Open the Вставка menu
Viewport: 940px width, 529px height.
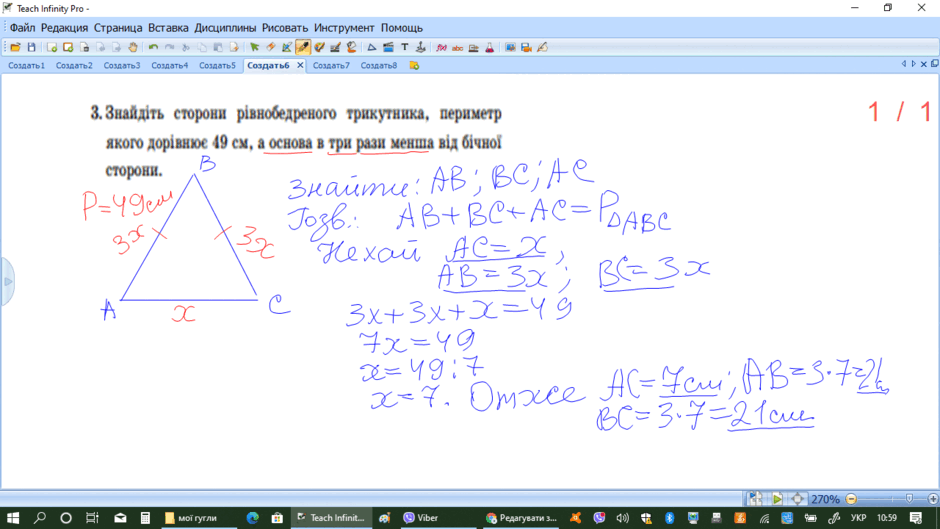[168, 28]
